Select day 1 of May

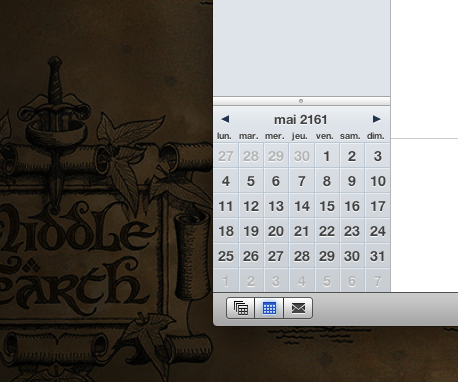click(x=327, y=156)
